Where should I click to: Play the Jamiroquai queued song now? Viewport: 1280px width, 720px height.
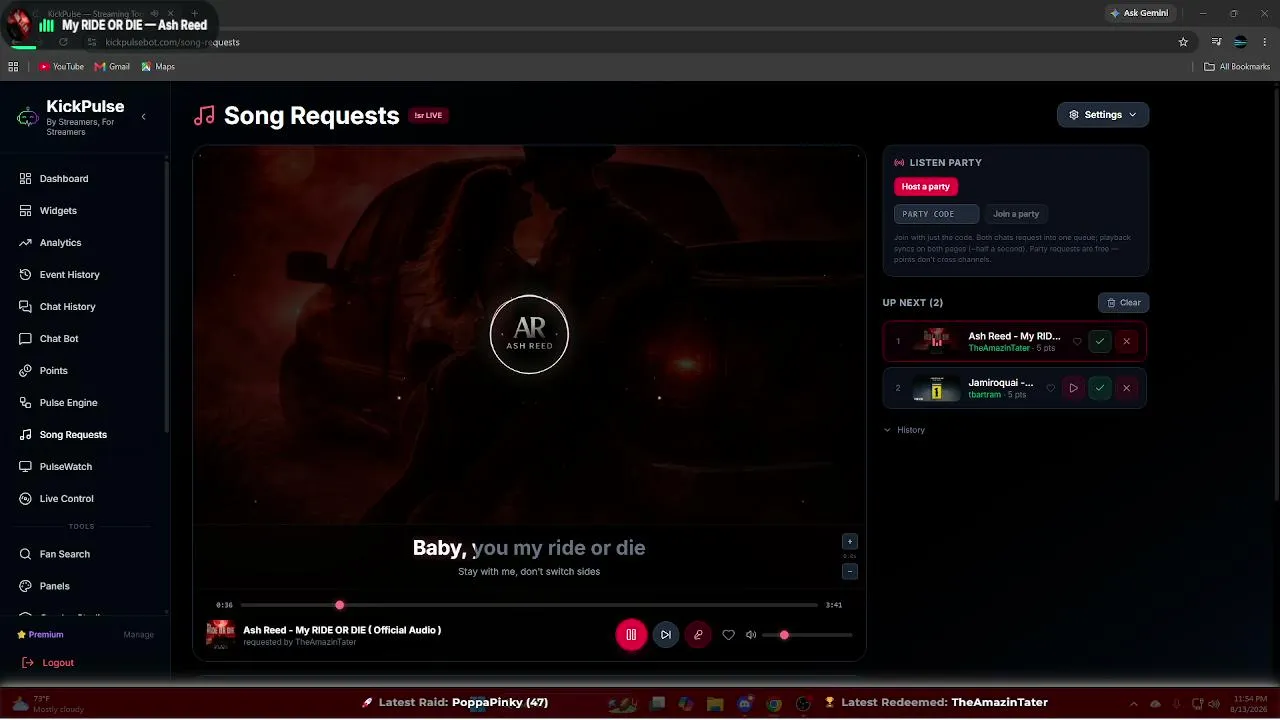(1073, 388)
